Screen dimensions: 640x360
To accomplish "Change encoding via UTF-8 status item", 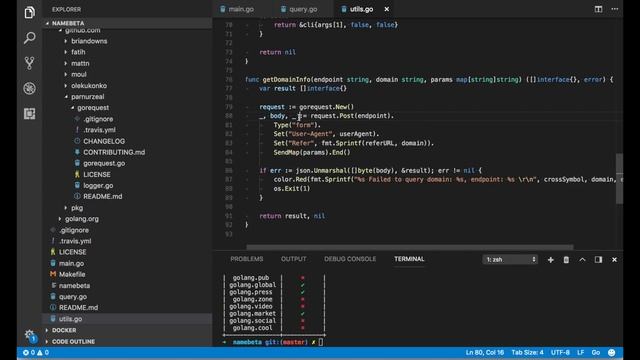I will [560, 352].
